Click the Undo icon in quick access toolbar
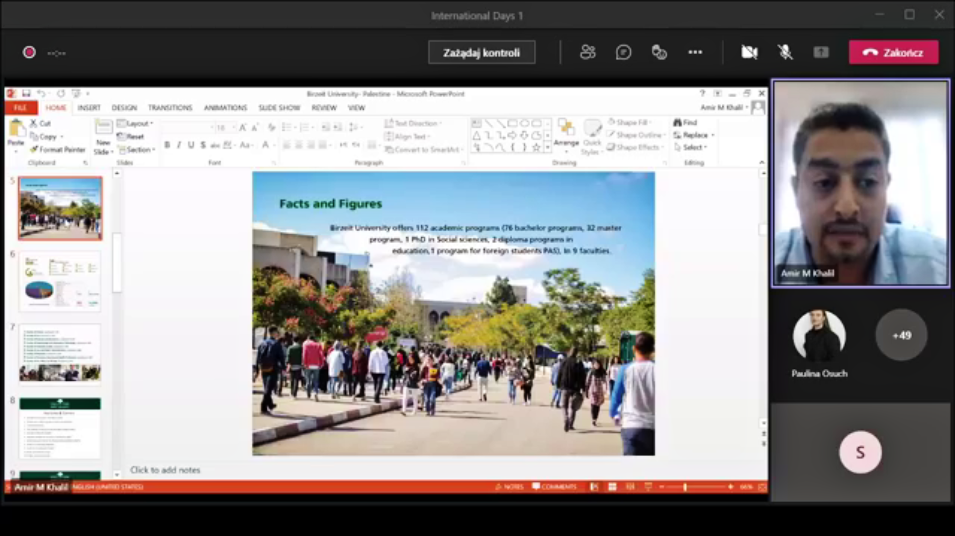Image resolution: width=955 pixels, height=536 pixels. pyautogui.click(x=41, y=94)
